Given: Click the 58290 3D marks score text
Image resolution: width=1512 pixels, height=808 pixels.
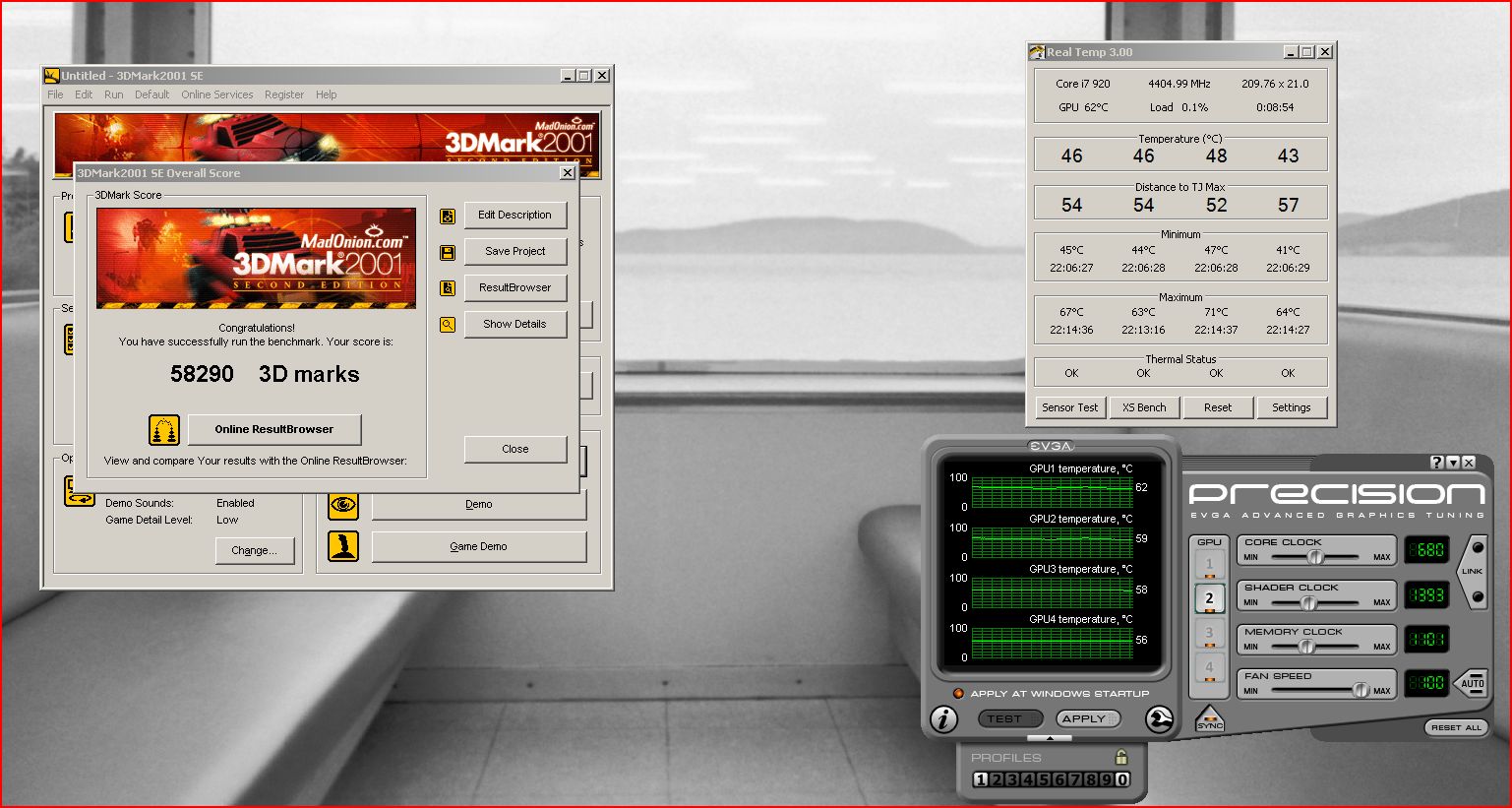Looking at the screenshot, I should (x=265, y=375).
